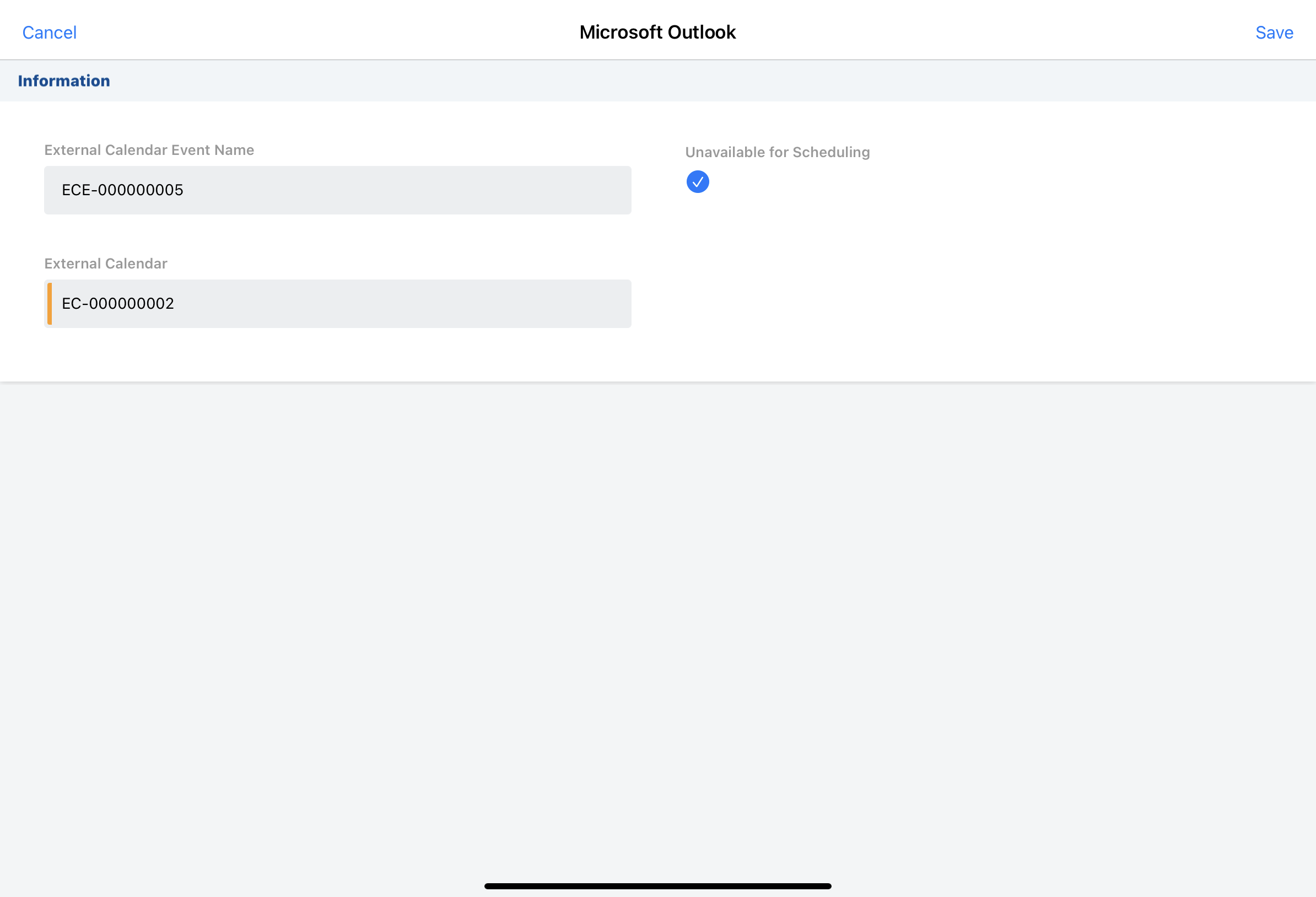Focus the External Calendar Event Name field
Viewport: 1316px width, 897px height.
(337, 190)
